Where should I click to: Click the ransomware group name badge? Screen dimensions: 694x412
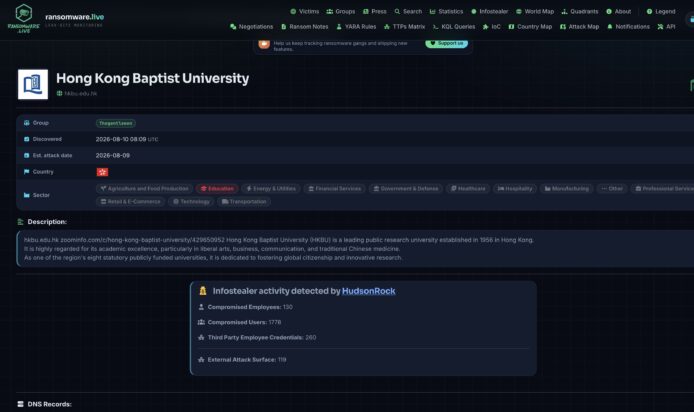pos(116,123)
